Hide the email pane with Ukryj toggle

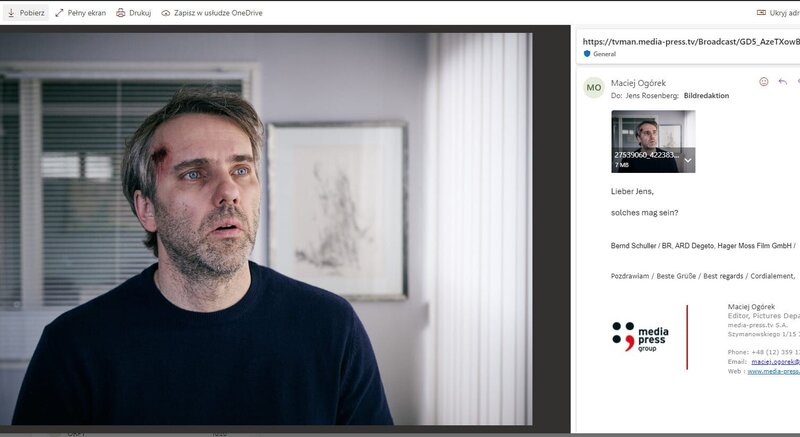coord(778,13)
